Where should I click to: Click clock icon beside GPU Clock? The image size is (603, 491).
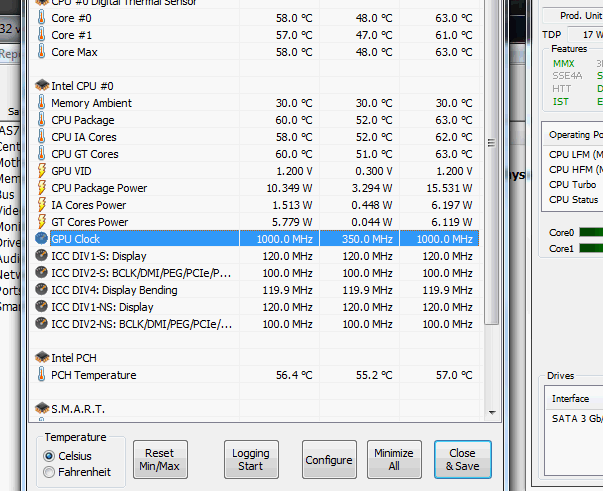coord(41,238)
